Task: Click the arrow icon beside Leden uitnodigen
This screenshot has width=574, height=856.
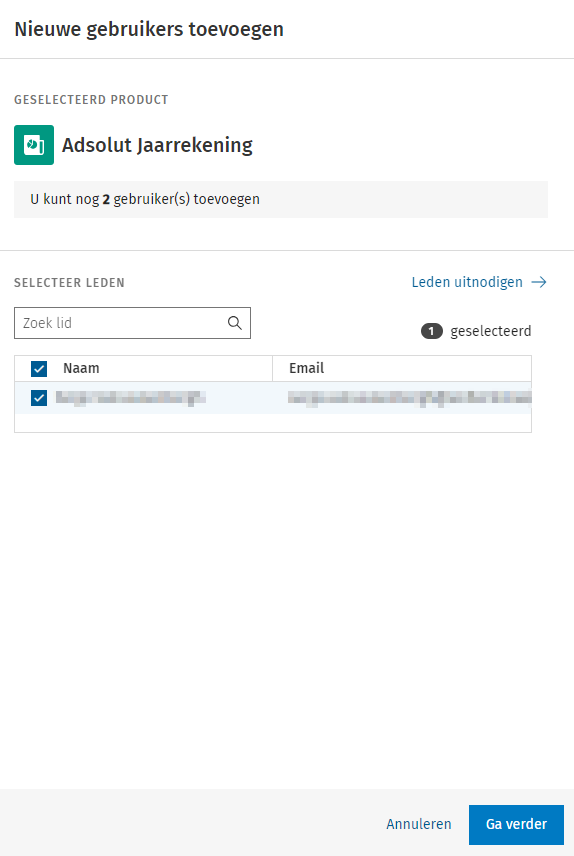Action: click(x=539, y=282)
